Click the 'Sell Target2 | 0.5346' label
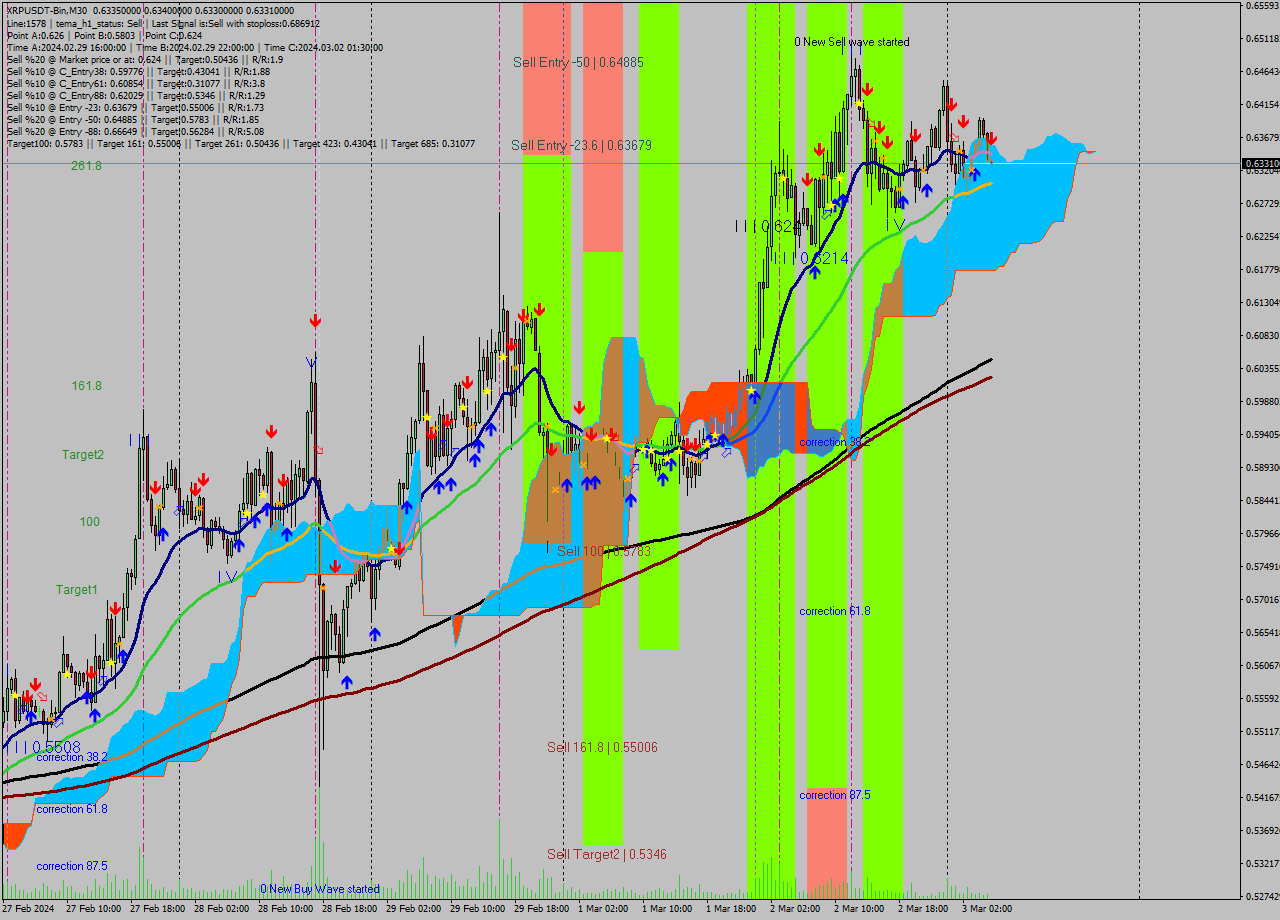 coord(606,854)
